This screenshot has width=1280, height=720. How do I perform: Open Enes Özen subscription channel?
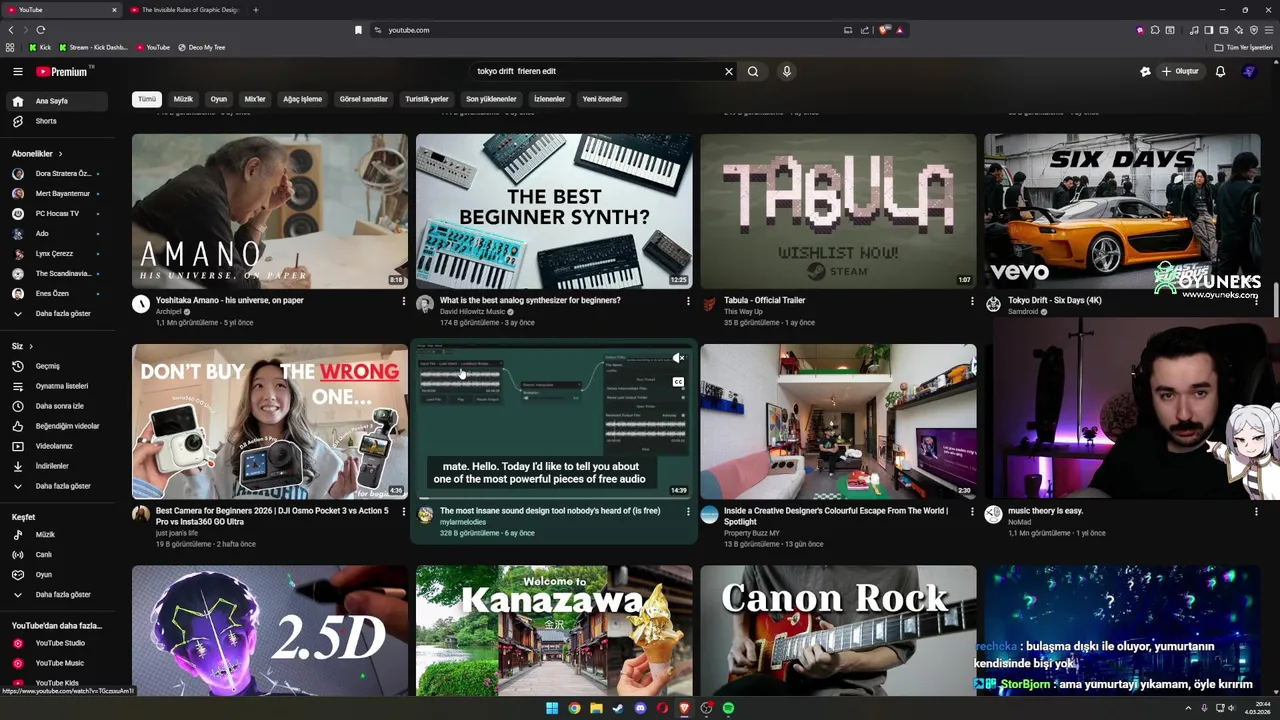58,294
